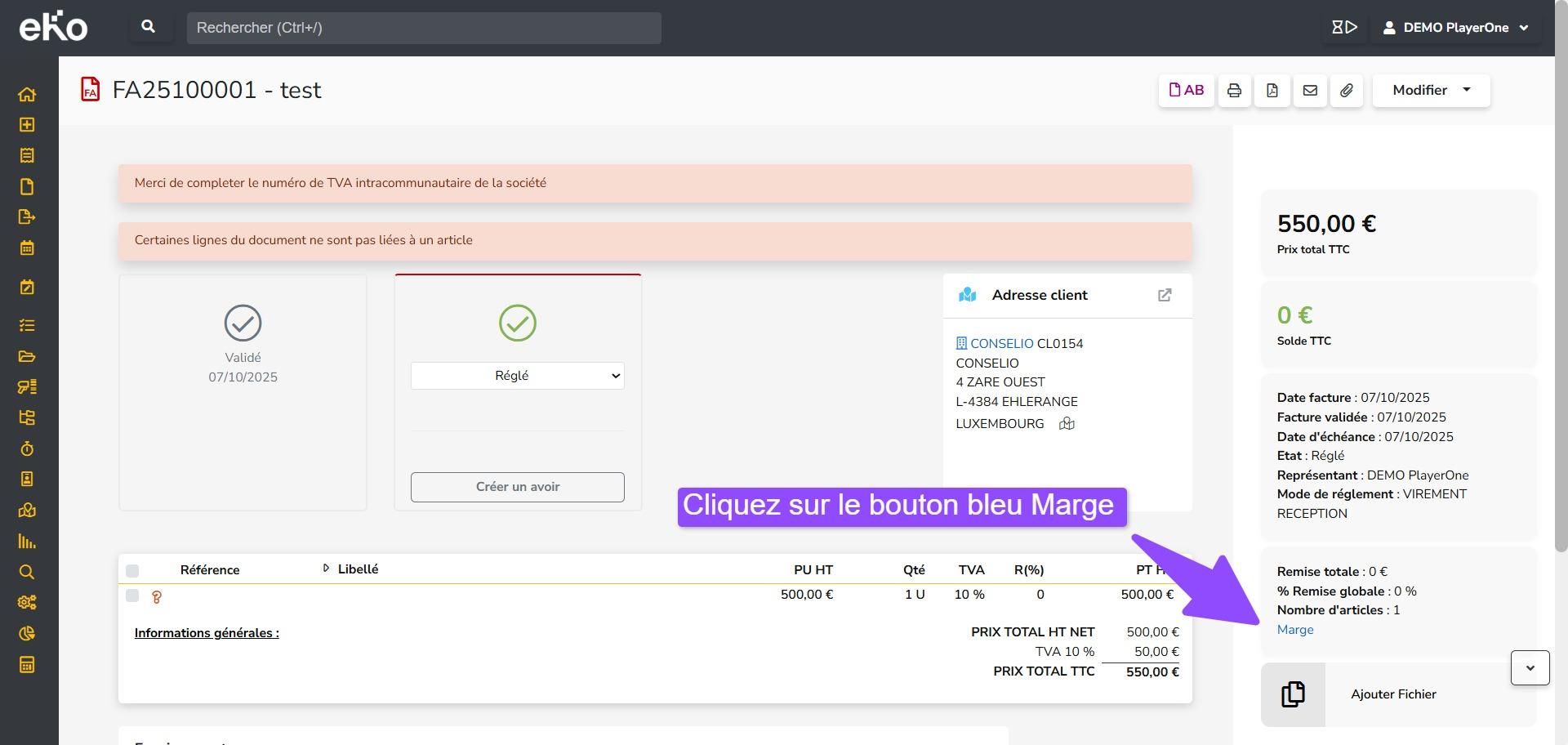This screenshot has height=745, width=1568.
Task: Click the home icon in the sidebar
Action: (27, 94)
